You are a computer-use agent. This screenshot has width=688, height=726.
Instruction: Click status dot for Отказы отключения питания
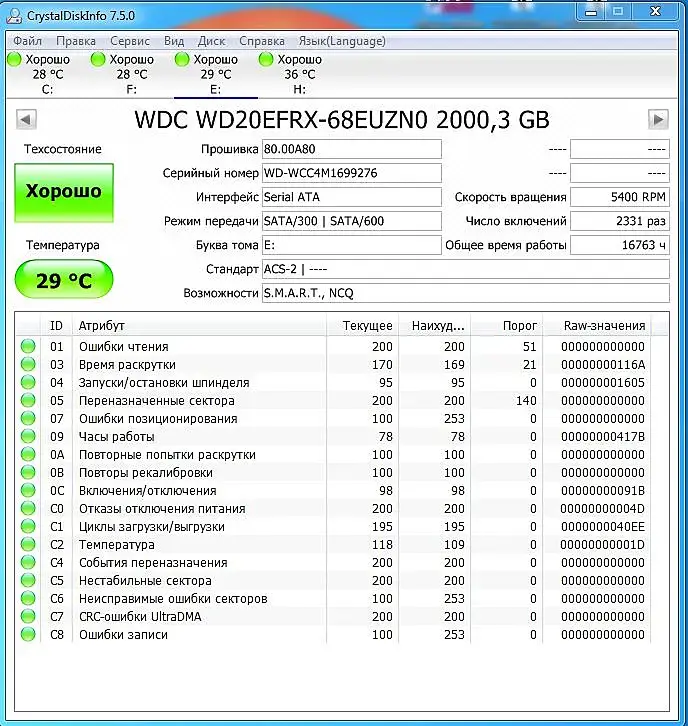(28, 508)
